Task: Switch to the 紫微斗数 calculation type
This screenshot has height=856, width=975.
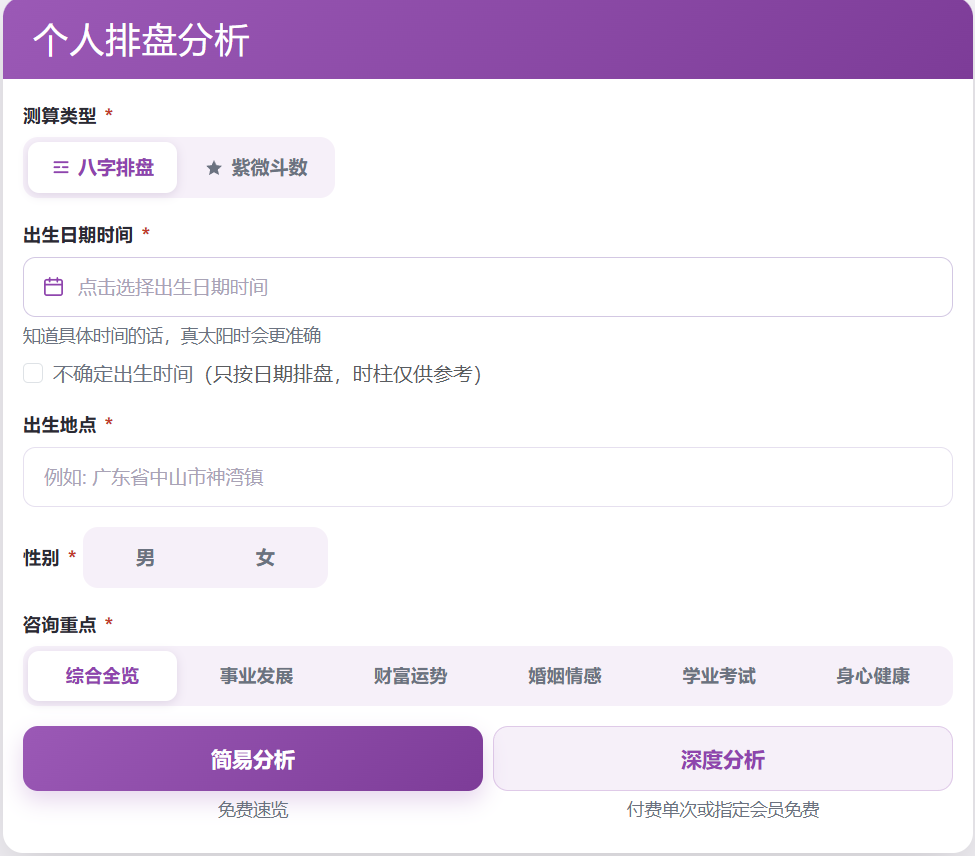Action: (x=256, y=167)
